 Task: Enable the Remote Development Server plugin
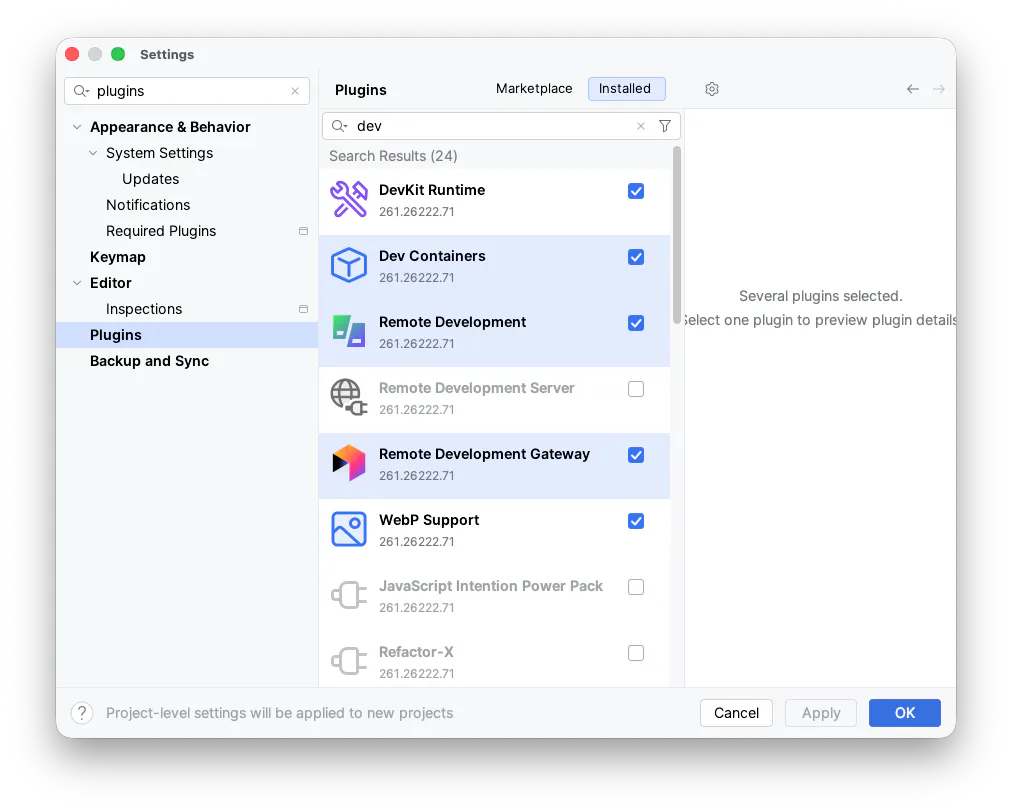(x=636, y=389)
